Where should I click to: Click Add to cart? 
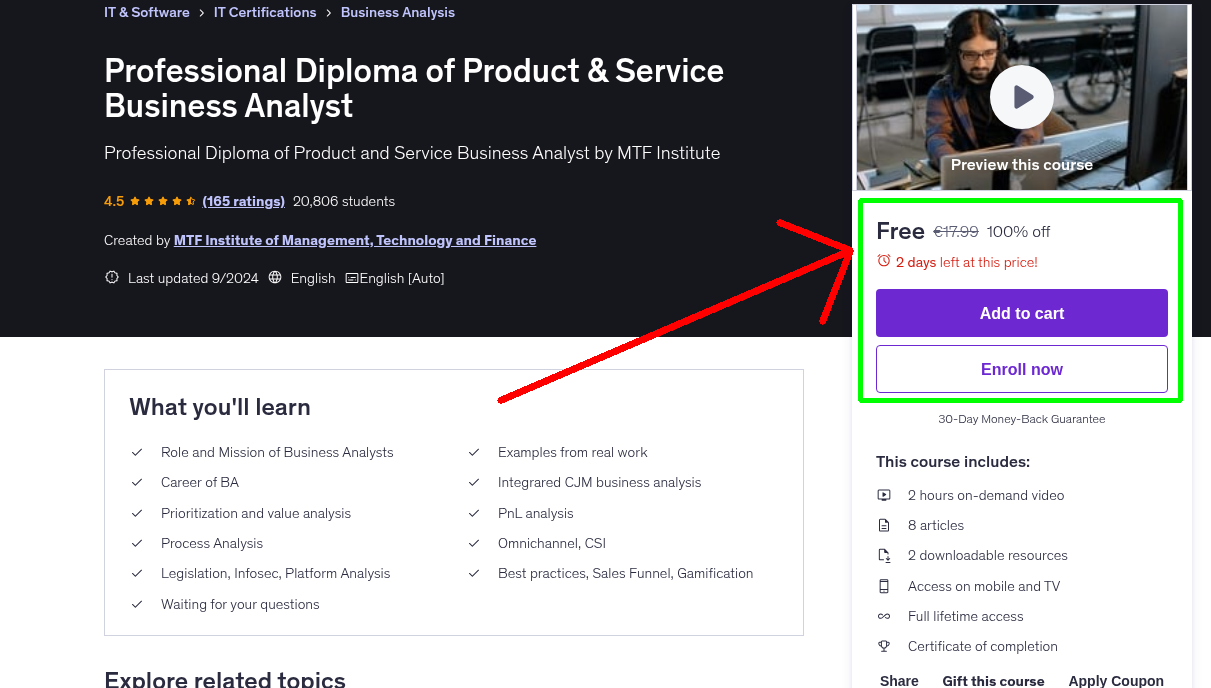[x=1021, y=312]
